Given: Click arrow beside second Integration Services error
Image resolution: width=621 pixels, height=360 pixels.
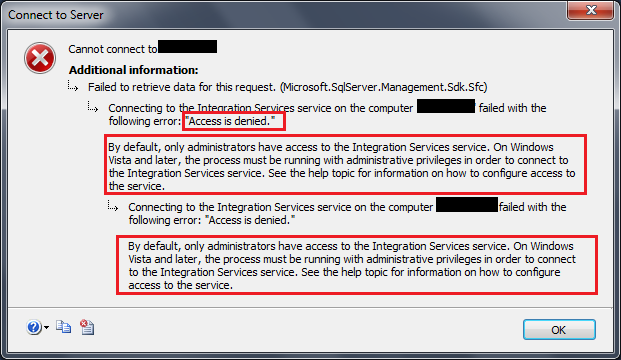Looking at the screenshot, I should pyautogui.click(x=112, y=206).
